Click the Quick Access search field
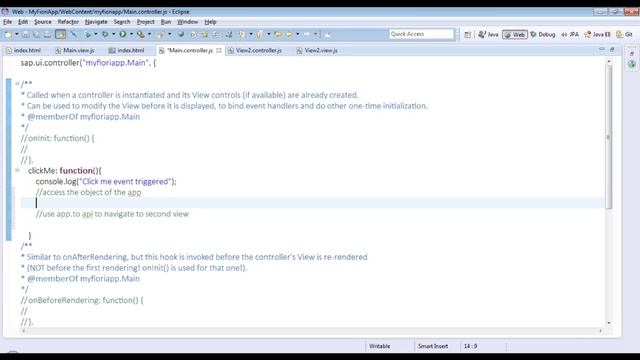The width and height of the screenshot is (640, 360). (422, 34)
